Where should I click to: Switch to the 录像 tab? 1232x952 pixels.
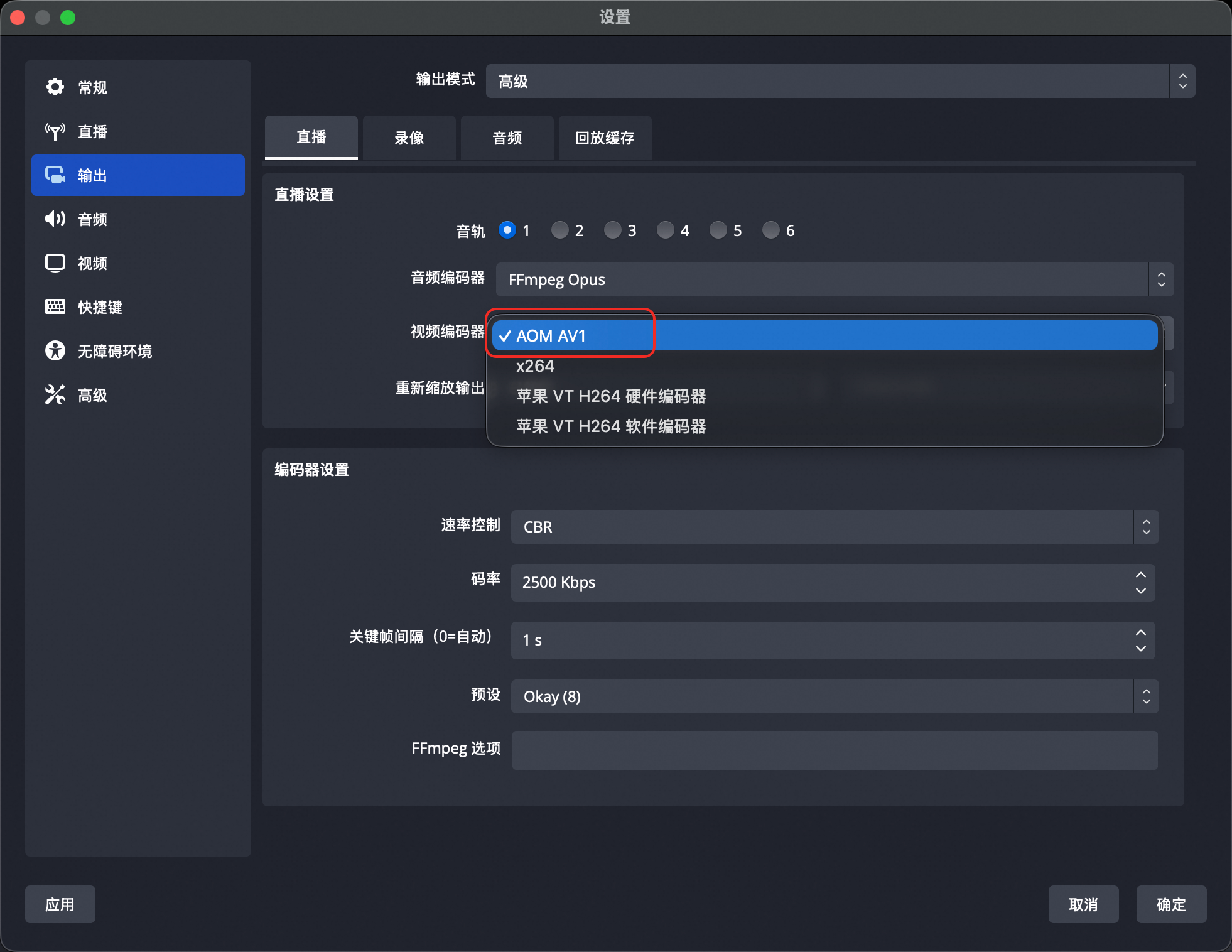coord(409,138)
